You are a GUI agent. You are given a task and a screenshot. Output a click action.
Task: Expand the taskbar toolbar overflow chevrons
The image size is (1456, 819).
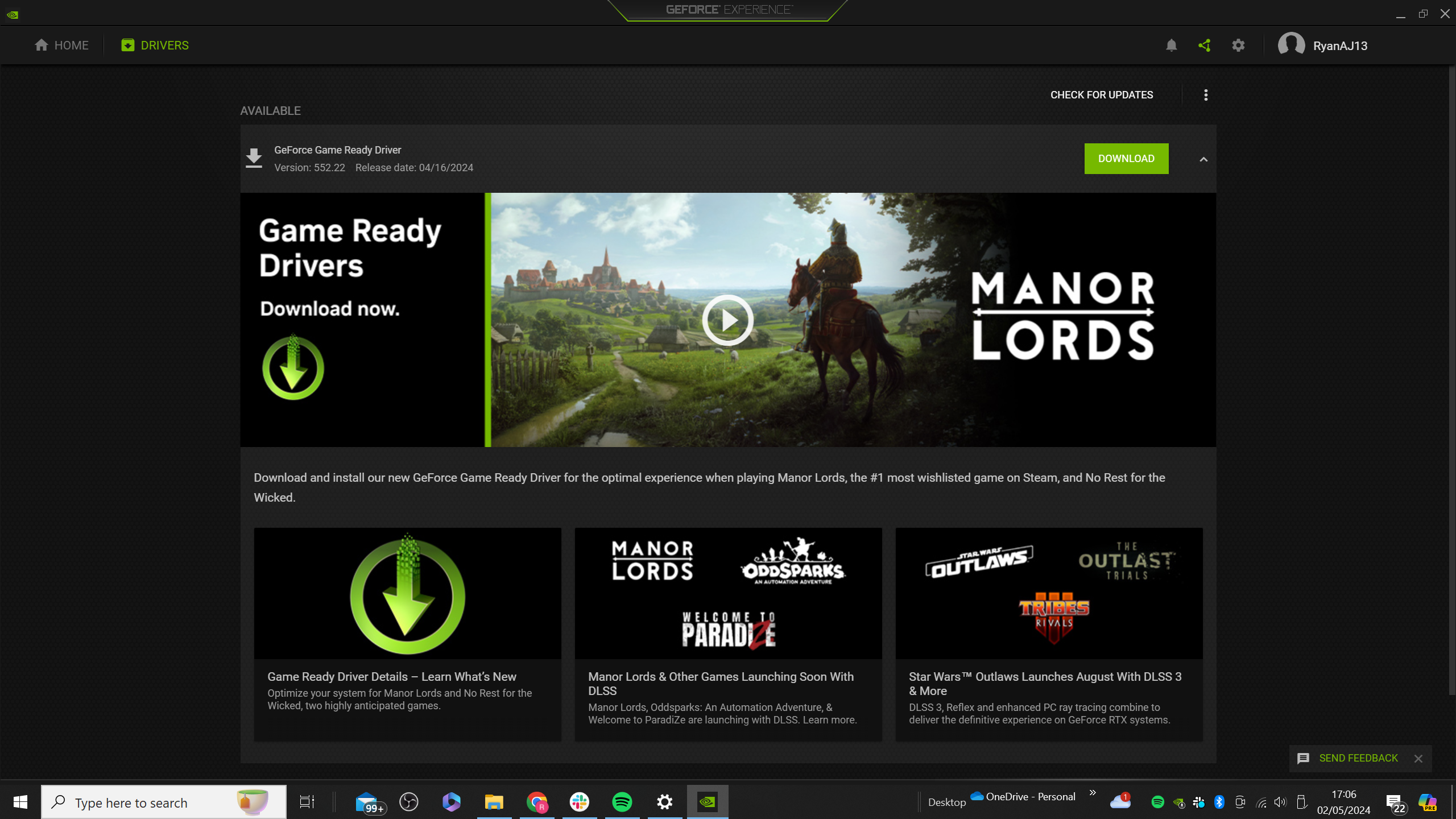tap(1093, 792)
